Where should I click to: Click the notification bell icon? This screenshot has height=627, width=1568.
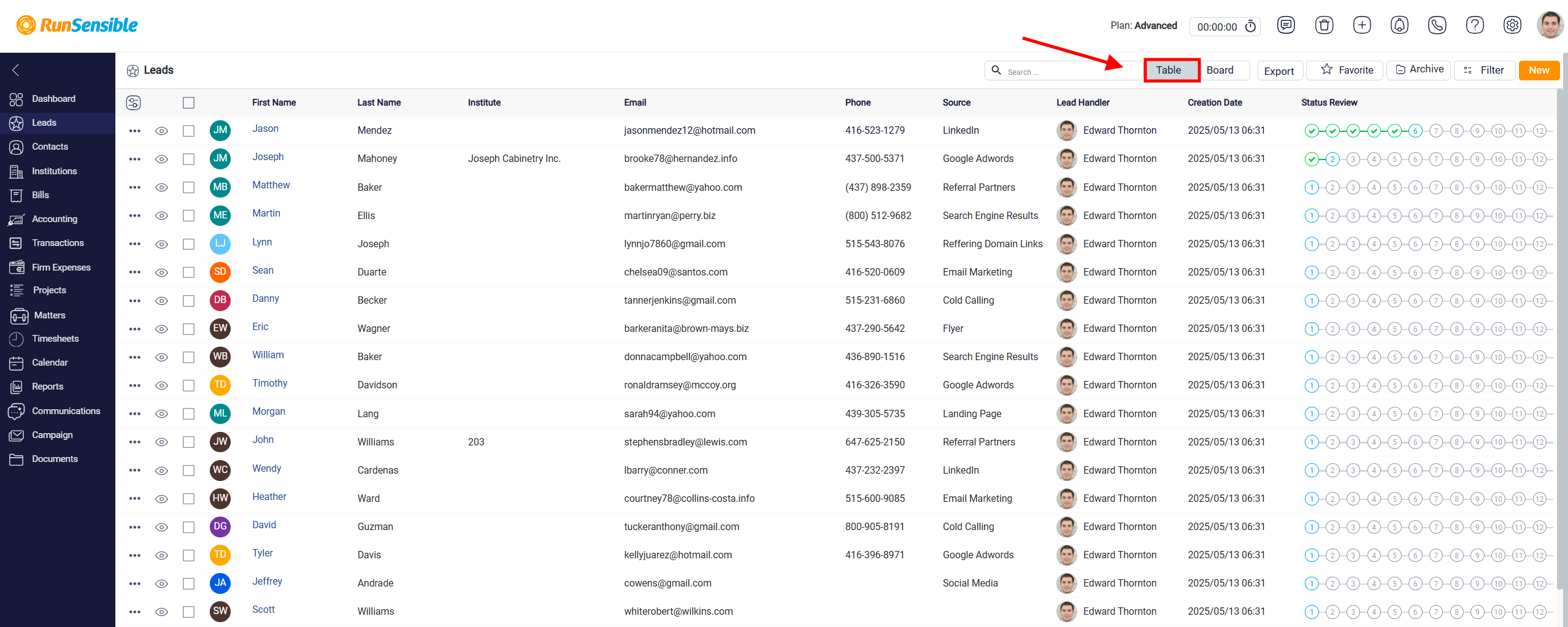click(x=1399, y=25)
